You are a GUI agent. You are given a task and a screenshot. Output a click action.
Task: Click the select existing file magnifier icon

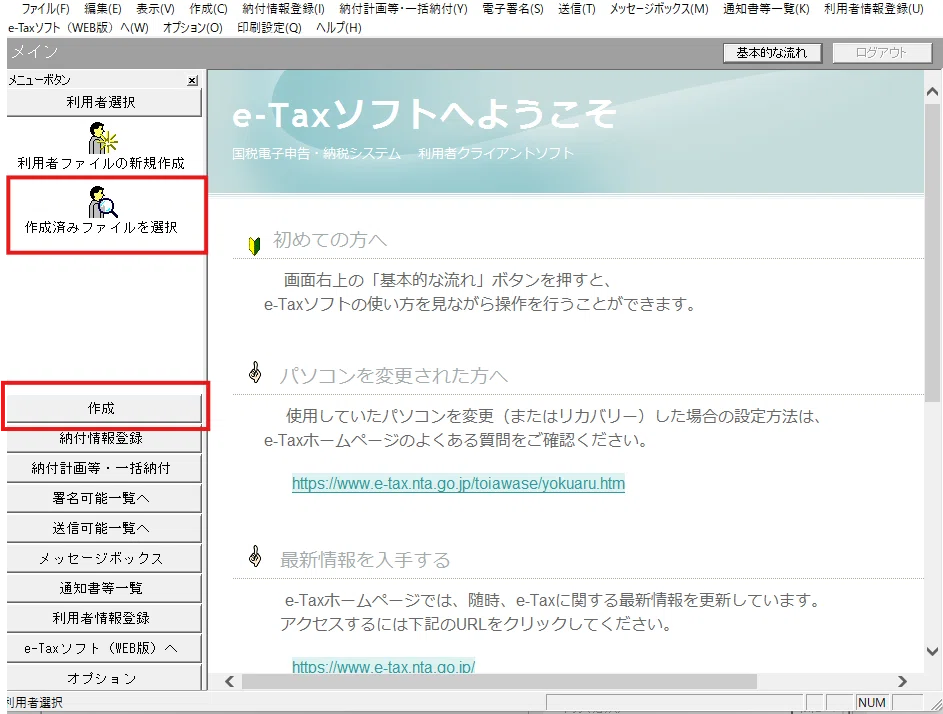(102, 202)
